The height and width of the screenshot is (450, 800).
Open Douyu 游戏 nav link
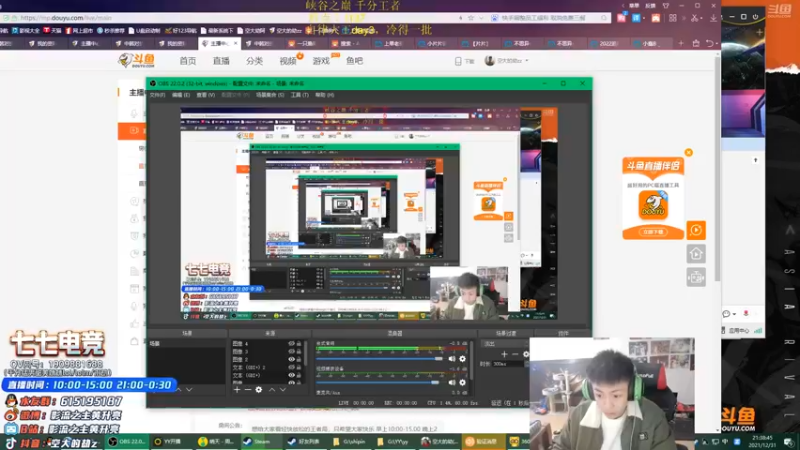[321, 61]
